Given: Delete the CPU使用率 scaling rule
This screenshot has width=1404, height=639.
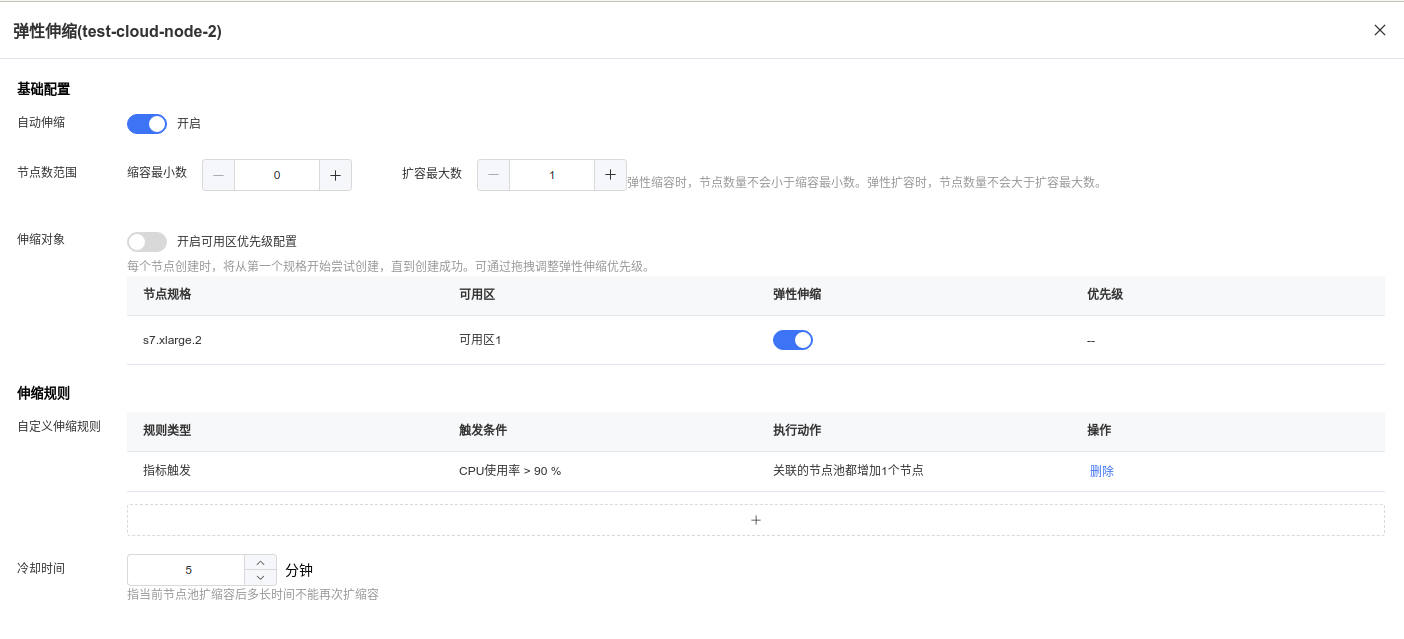Looking at the screenshot, I should [x=1101, y=471].
